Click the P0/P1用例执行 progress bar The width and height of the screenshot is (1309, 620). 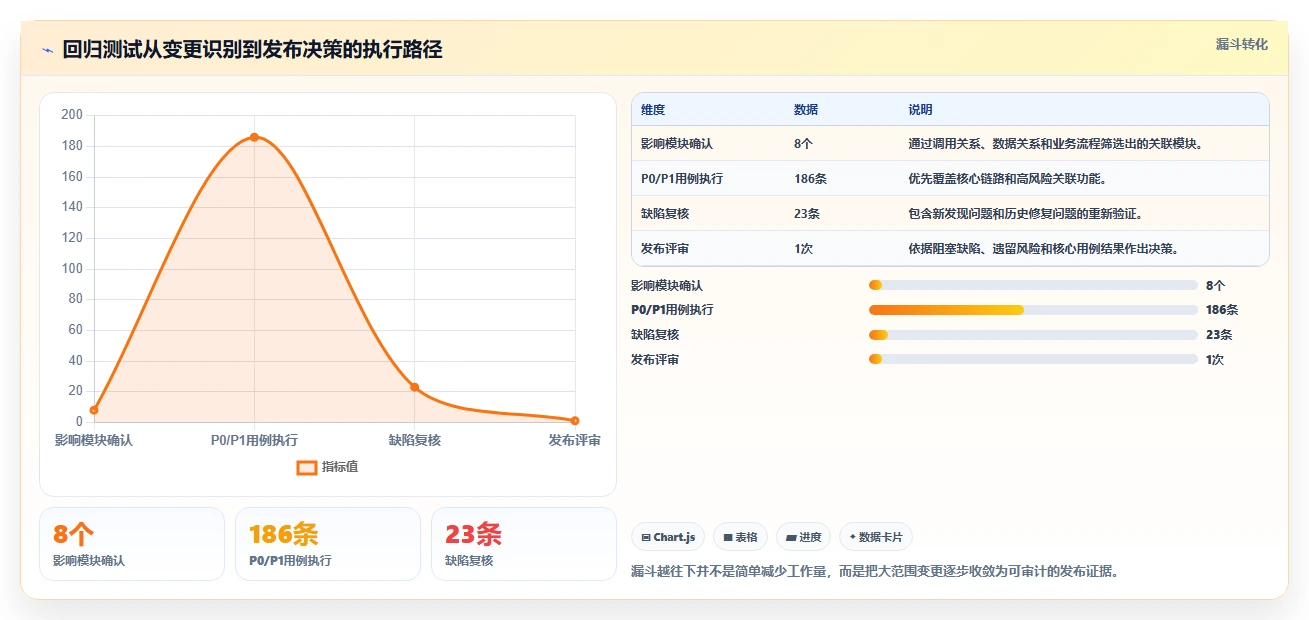tap(1033, 310)
